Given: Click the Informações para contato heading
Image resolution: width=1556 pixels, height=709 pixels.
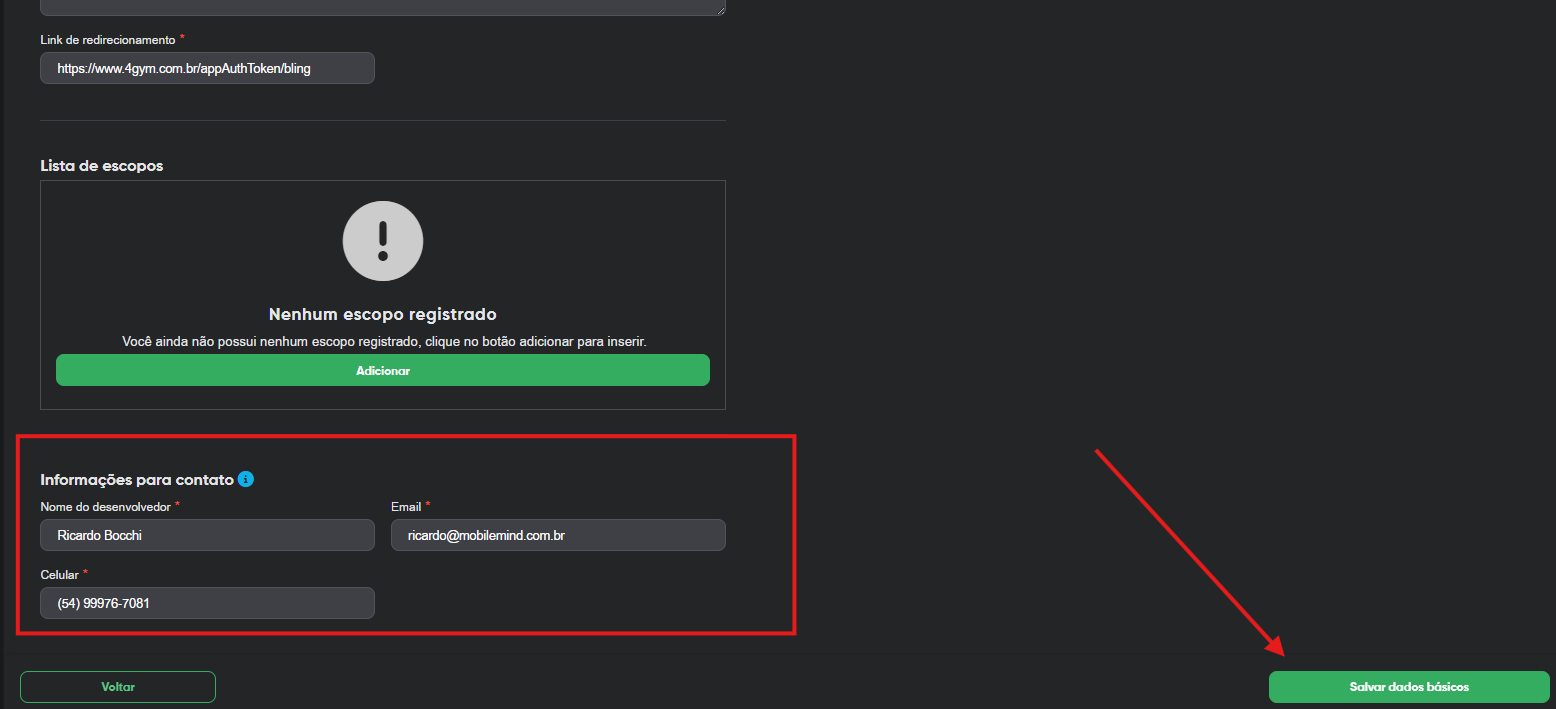Looking at the screenshot, I should pos(136,480).
